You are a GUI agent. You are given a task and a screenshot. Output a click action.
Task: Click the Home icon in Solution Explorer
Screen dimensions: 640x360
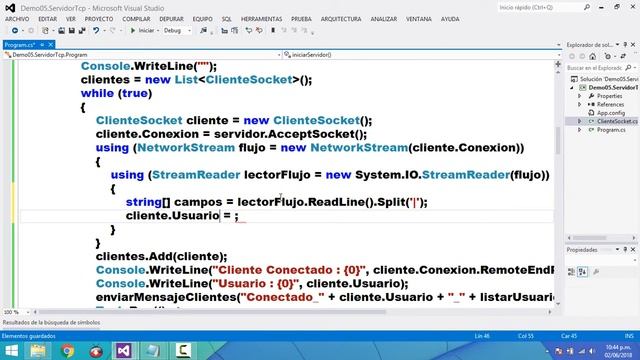[593, 56]
